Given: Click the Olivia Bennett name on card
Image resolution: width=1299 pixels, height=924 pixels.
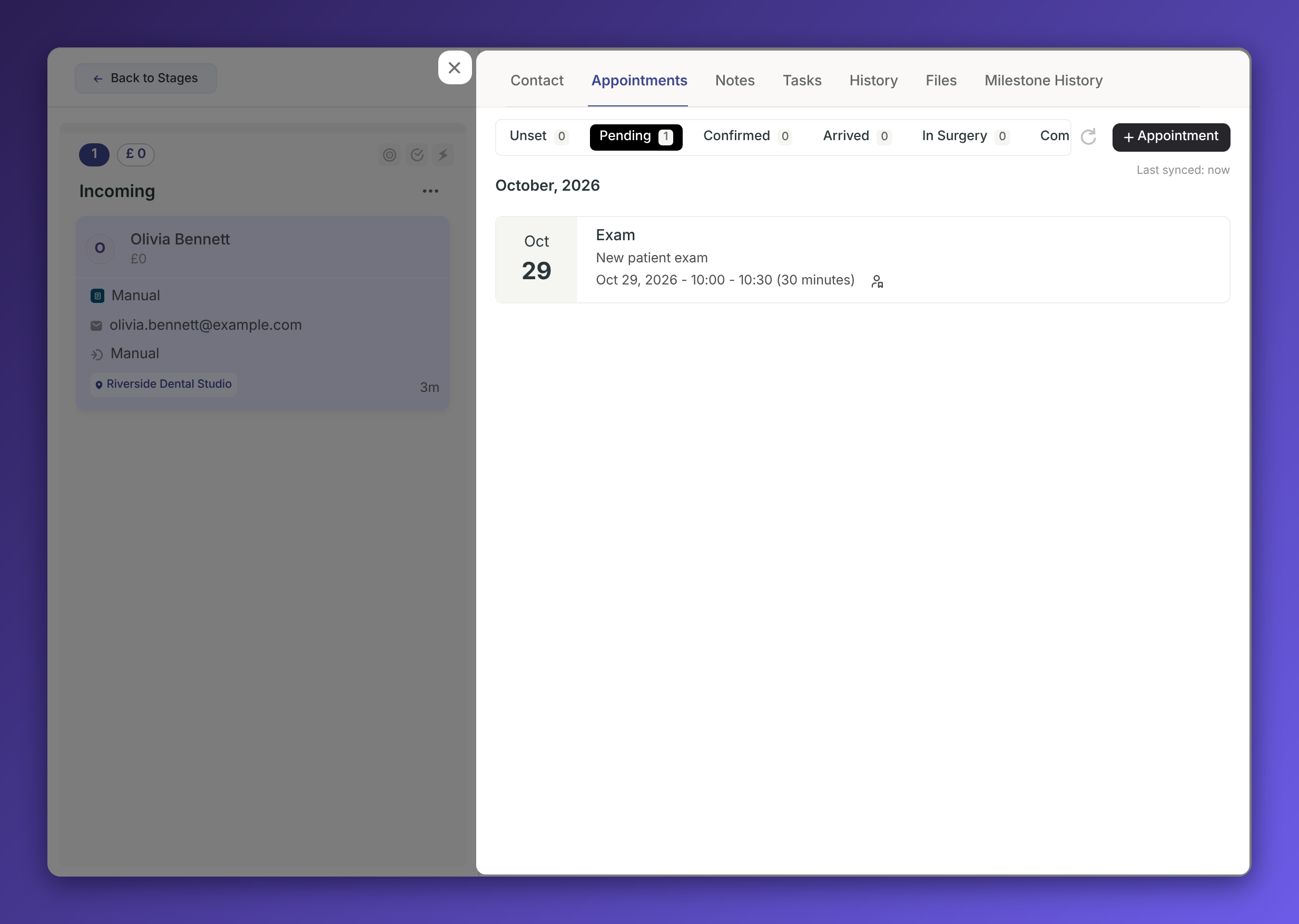Looking at the screenshot, I should [x=180, y=239].
